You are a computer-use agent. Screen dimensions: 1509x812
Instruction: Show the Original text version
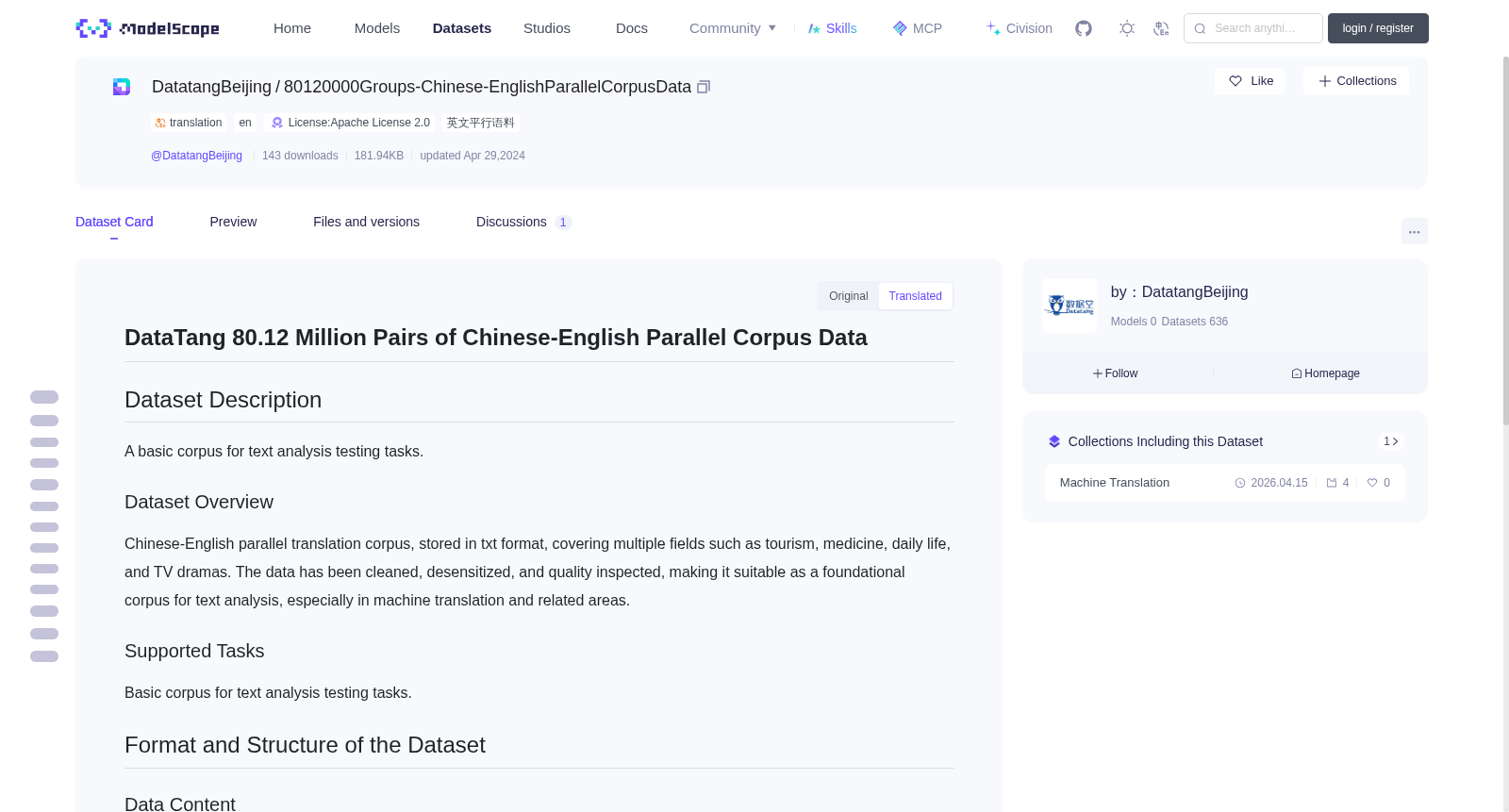848,296
